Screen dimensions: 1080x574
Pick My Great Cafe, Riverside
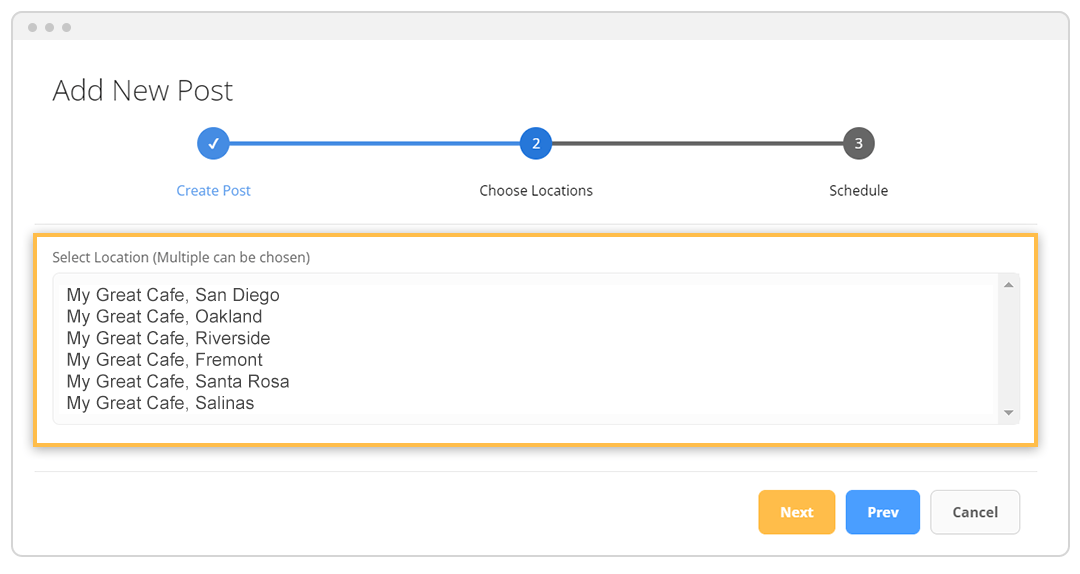[x=168, y=338]
